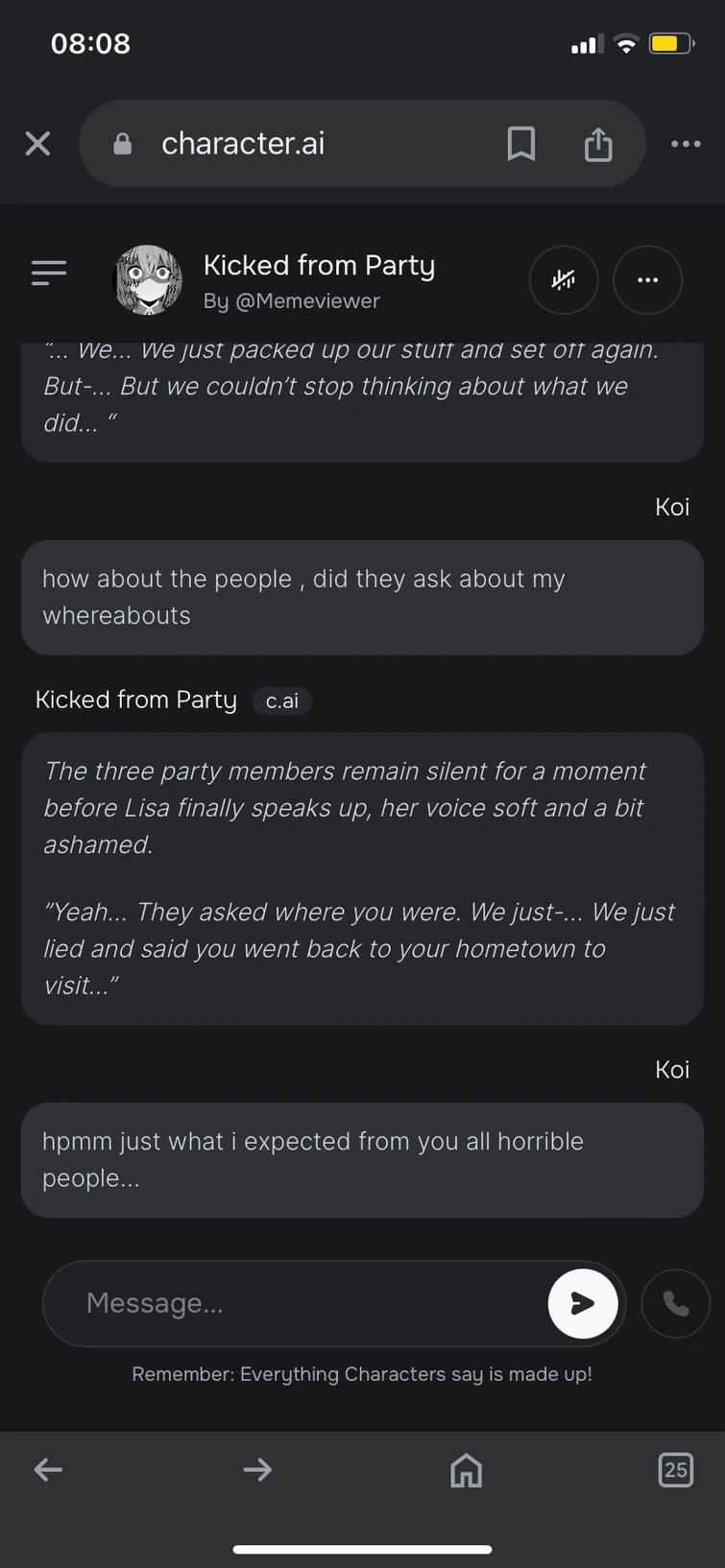Go back with browser back arrow
This screenshot has height=1568, width=725.
click(x=48, y=1469)
